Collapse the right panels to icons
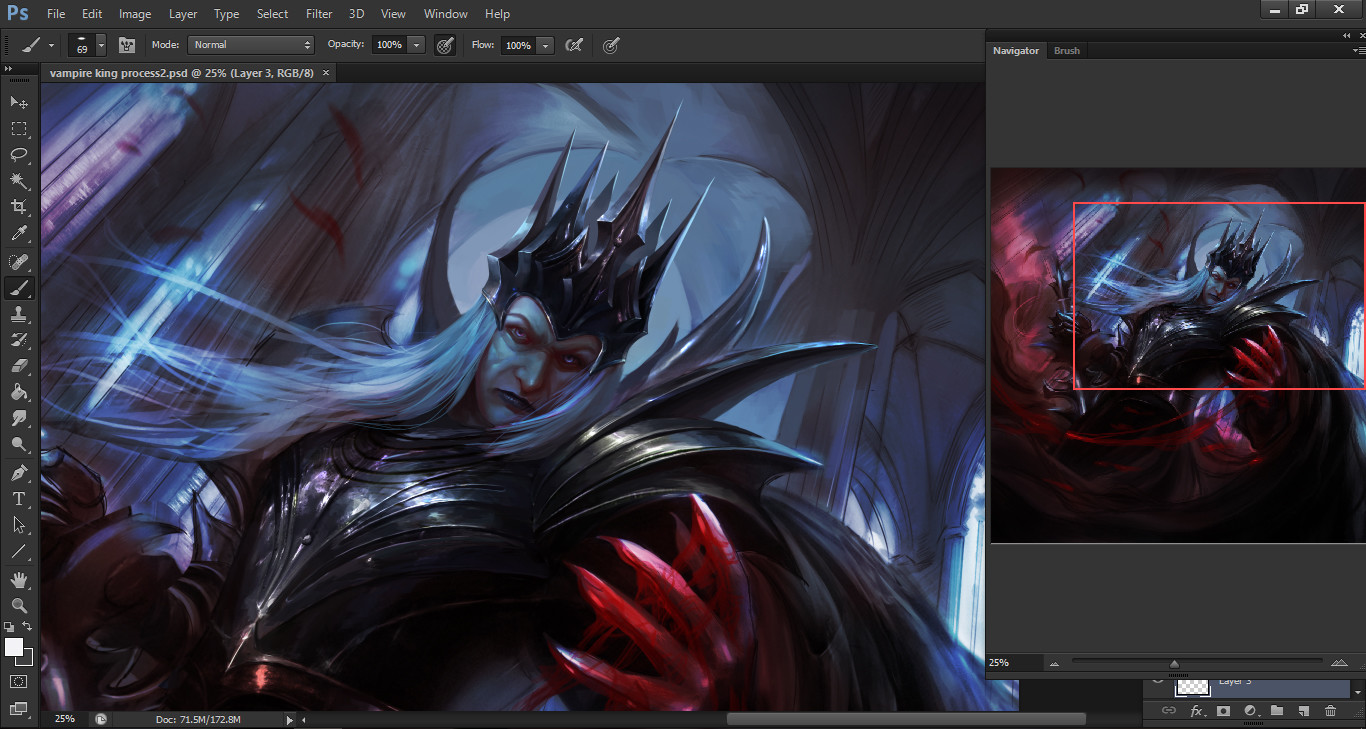The width and height of the screenshot is (1366, 729). [1347, 36]
